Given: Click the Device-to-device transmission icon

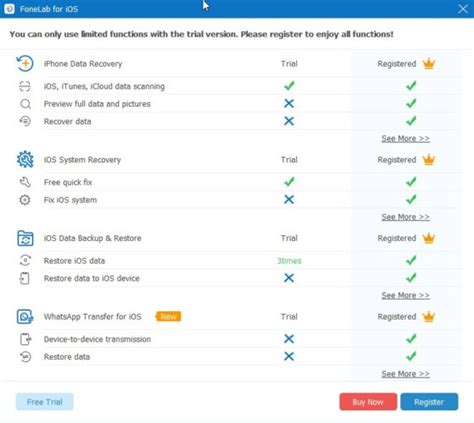Looking at the screenshot, I should click(x=25, y=339).
